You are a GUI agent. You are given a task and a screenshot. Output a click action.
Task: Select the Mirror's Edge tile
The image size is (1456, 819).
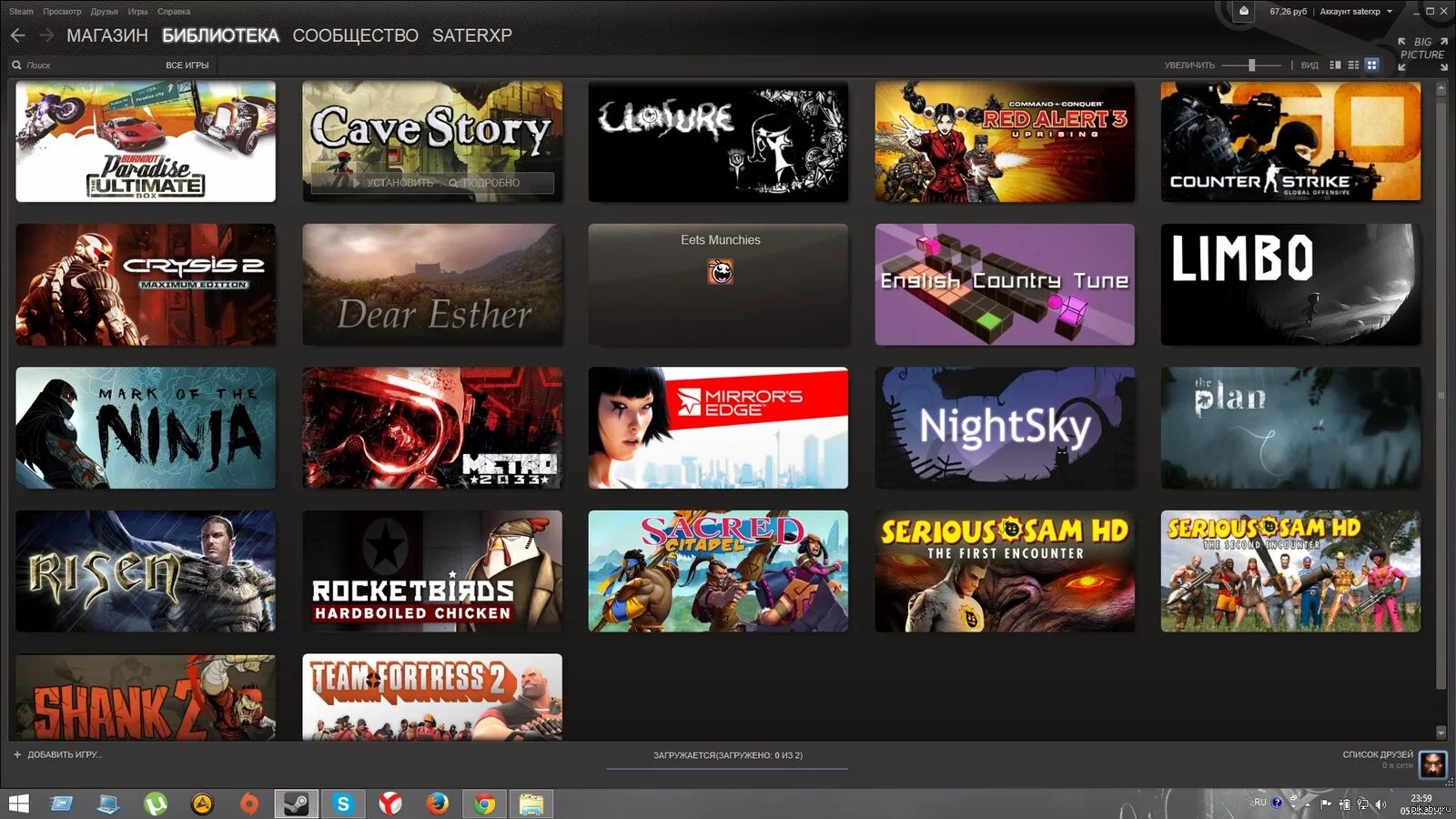(718, 428)
